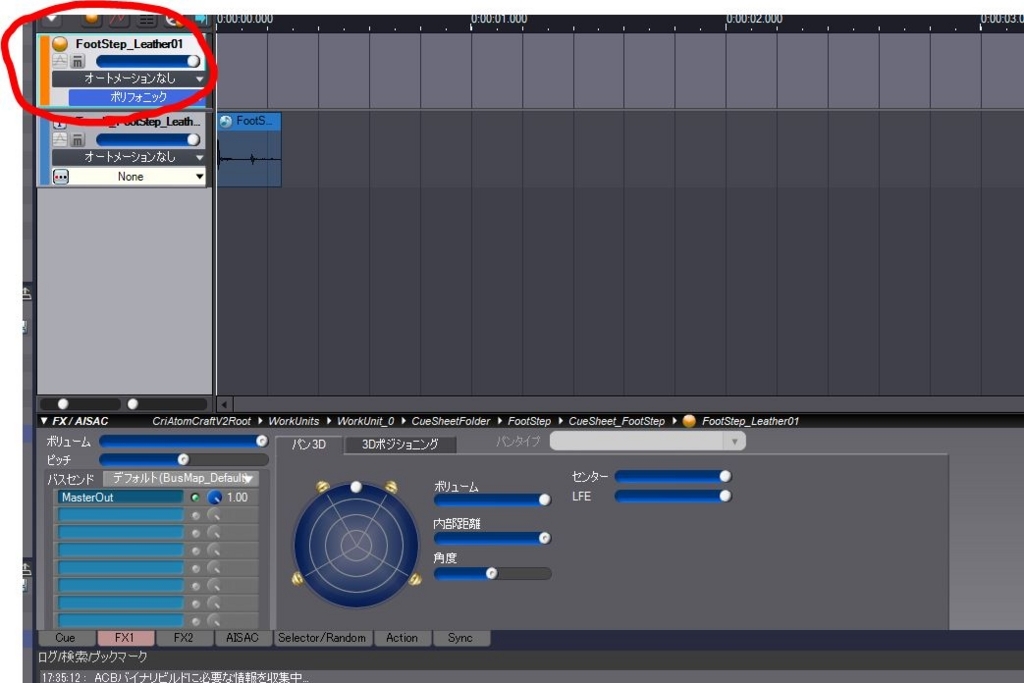This screenshot has width=1024, height=683.
Task: Click the timeline ruler at 0:00:02.000
Action: pos(754,20)
